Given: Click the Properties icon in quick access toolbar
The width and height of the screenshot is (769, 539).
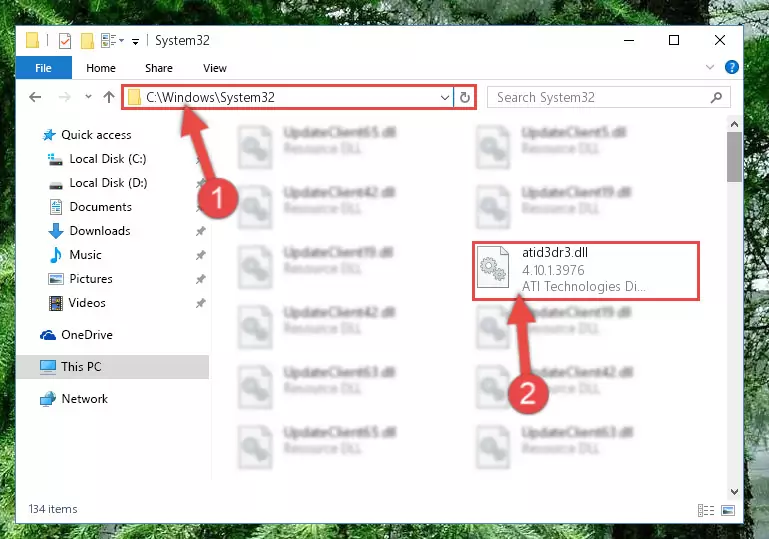Looking at the screenshot, I should 65,41.
